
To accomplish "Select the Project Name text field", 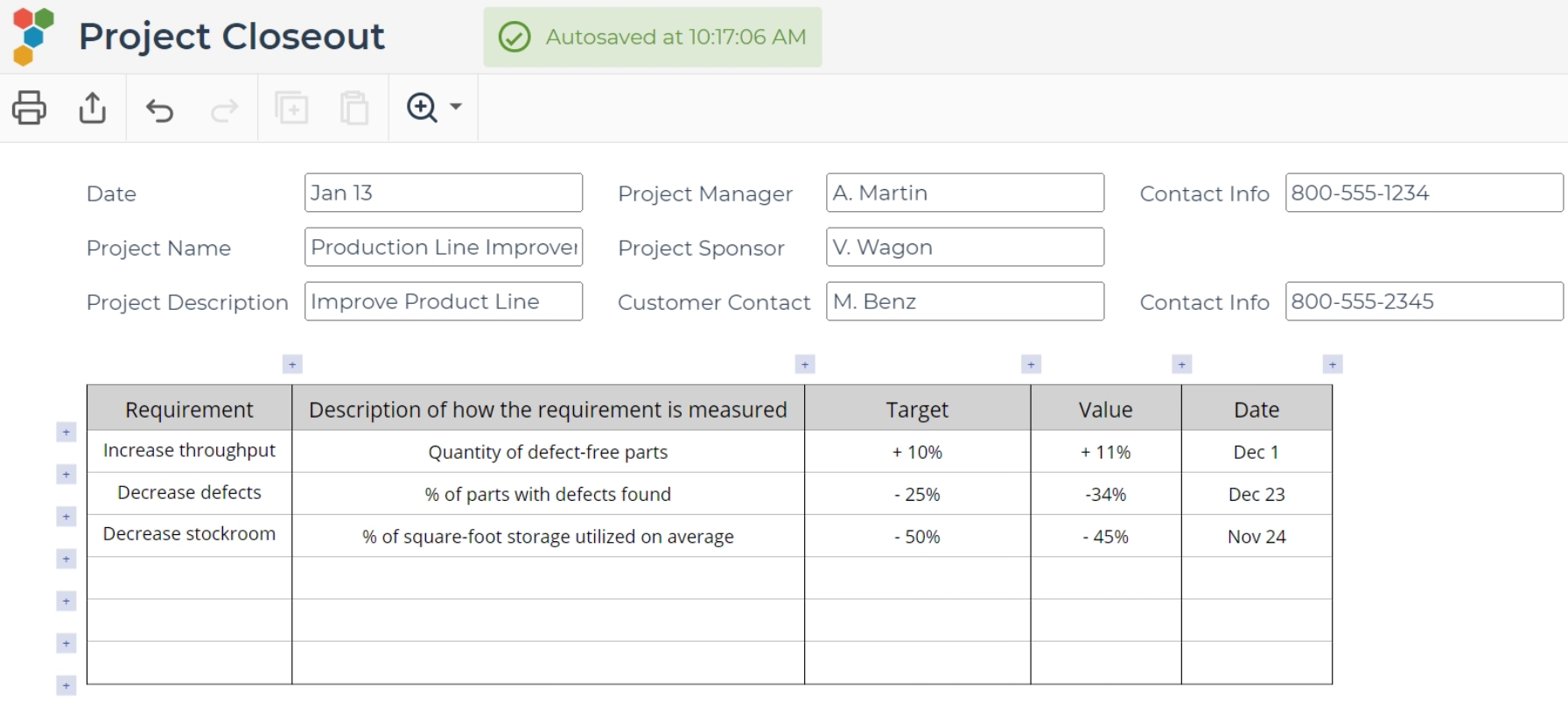I will point(443,247).
